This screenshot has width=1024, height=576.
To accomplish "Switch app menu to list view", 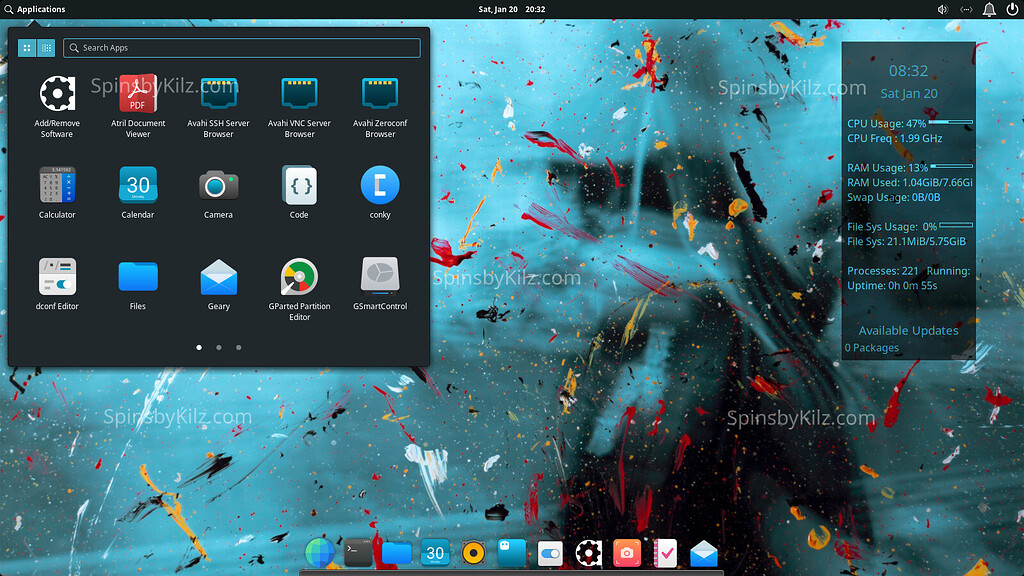I will coord(46,47).
